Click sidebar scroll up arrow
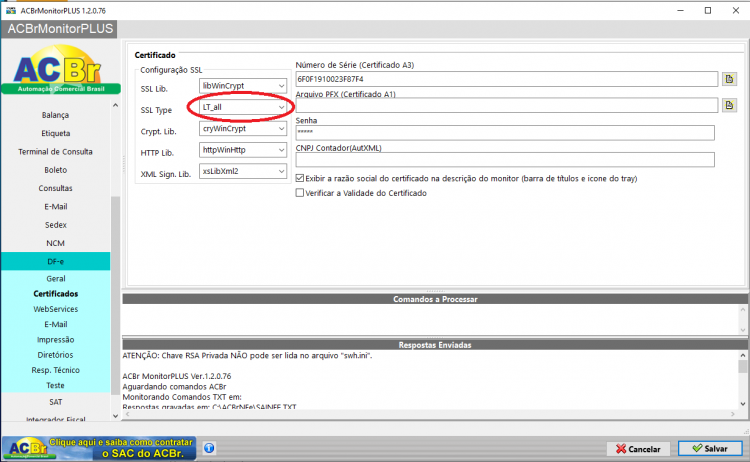This screenshot has width=750, height=462. click(x=115, y=105)
